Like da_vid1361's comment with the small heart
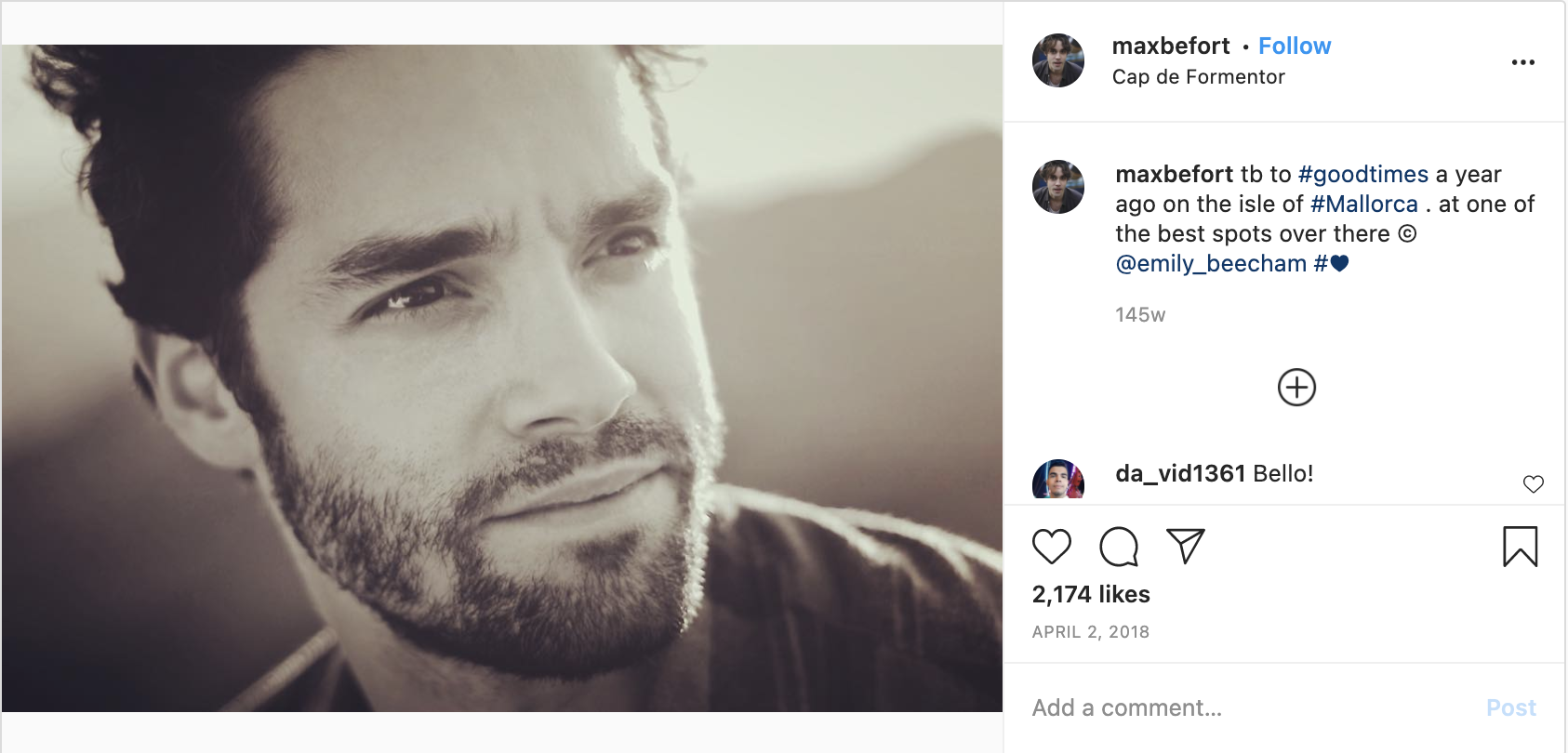Image resolution: width=1568 pixels, height=753 pixels. [x=1534, y=483]
